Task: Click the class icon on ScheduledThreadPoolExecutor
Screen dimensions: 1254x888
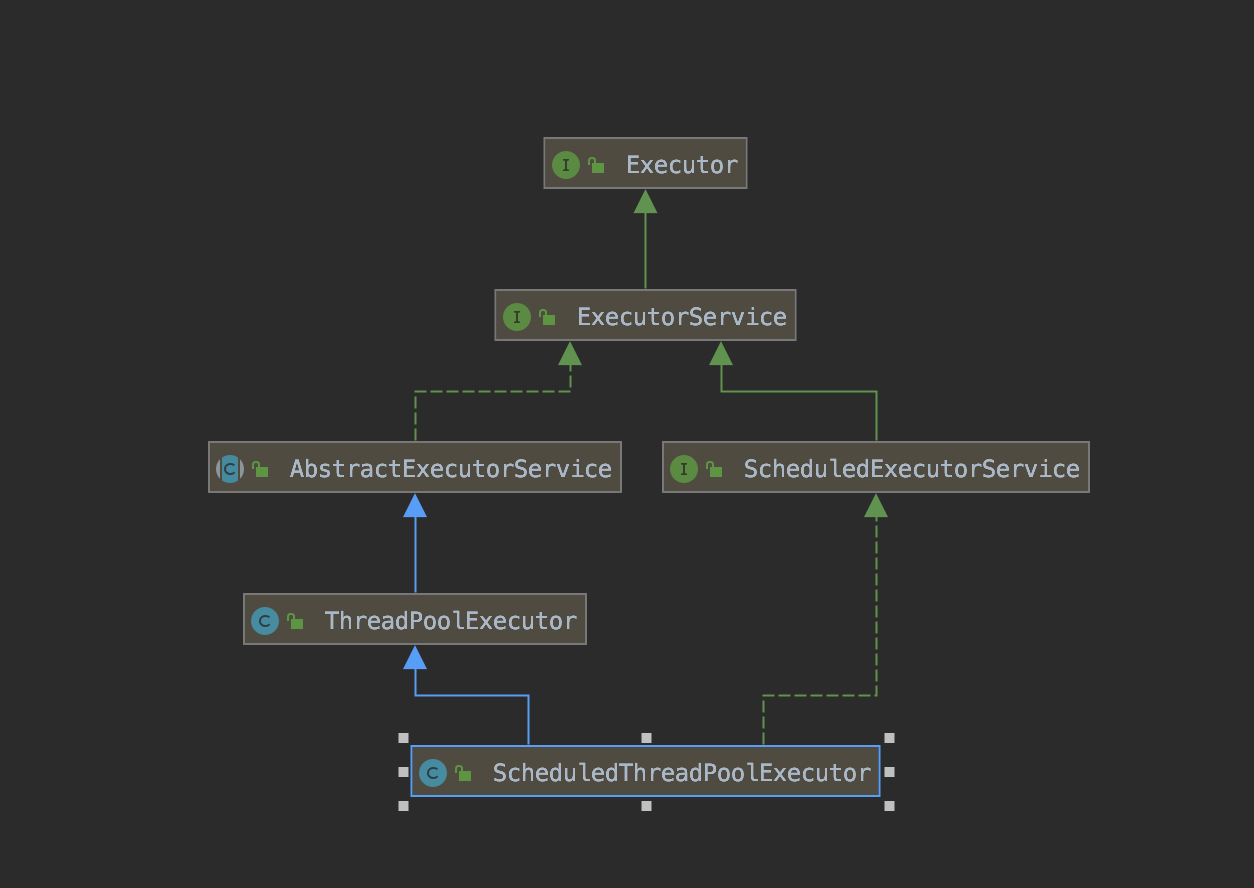Action: click(x=433, y=773)
